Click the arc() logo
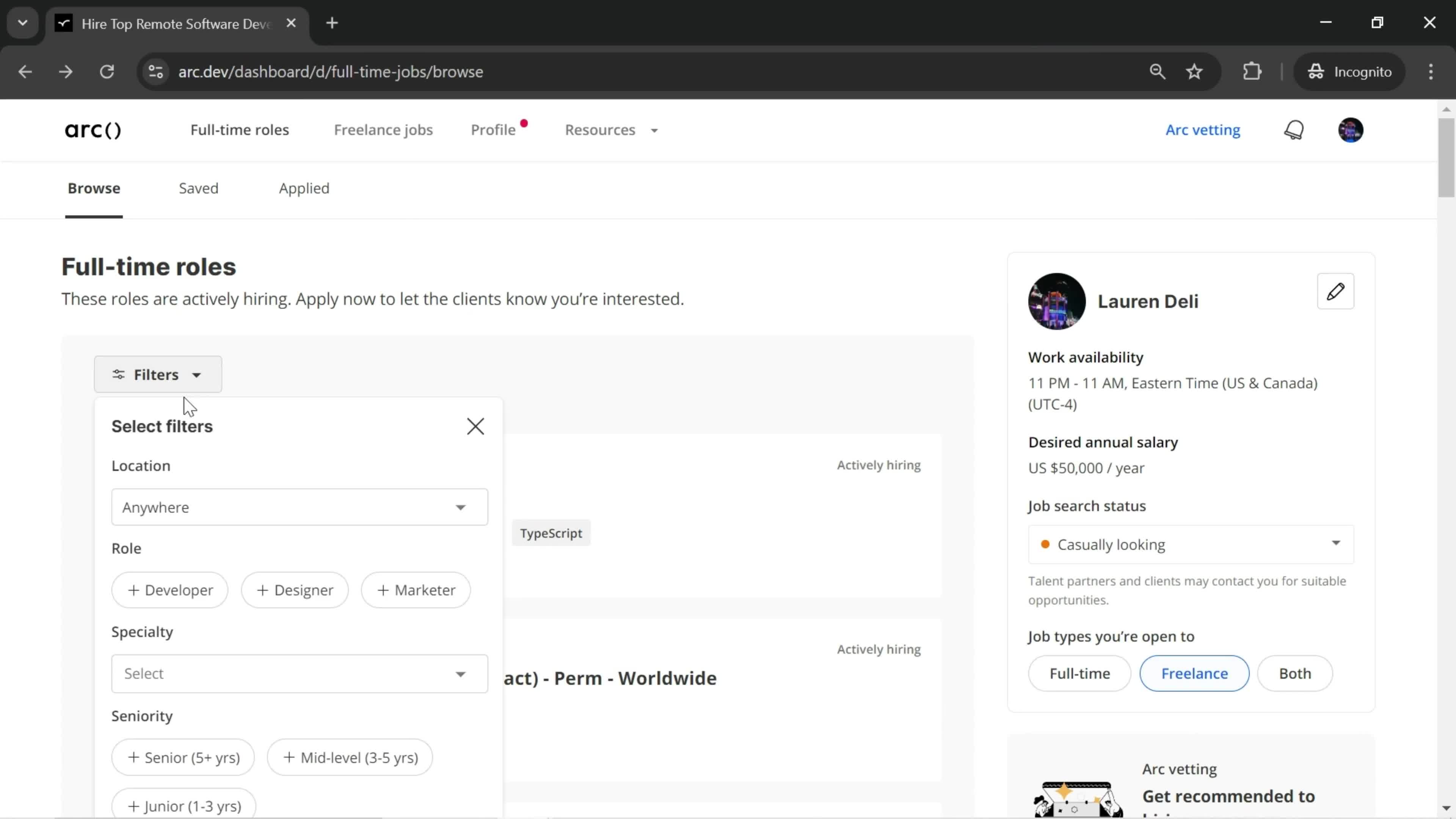The height and width of the screenshot is (819, 1456). pos(93,130)
